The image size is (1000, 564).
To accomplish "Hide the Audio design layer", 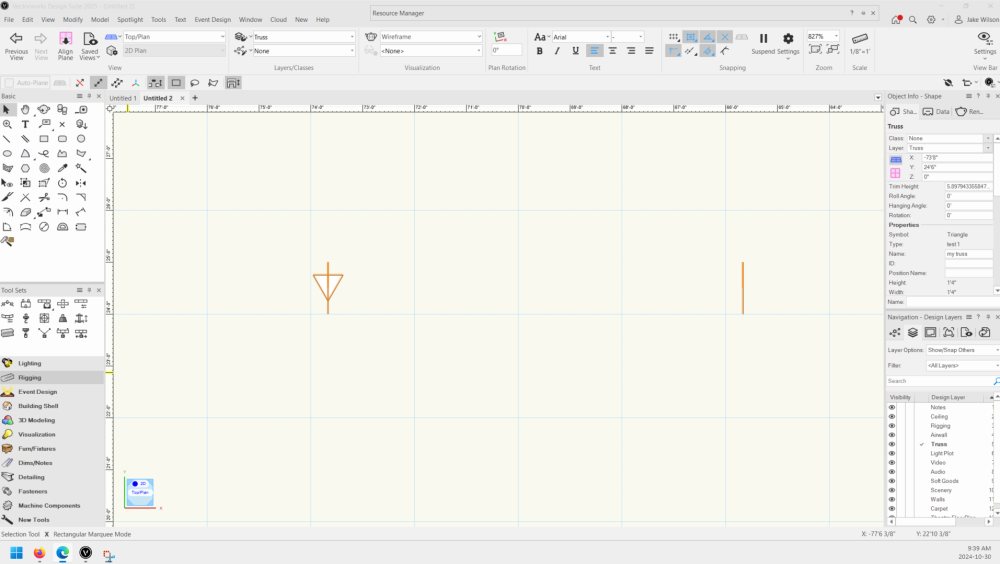I will 892,472.
